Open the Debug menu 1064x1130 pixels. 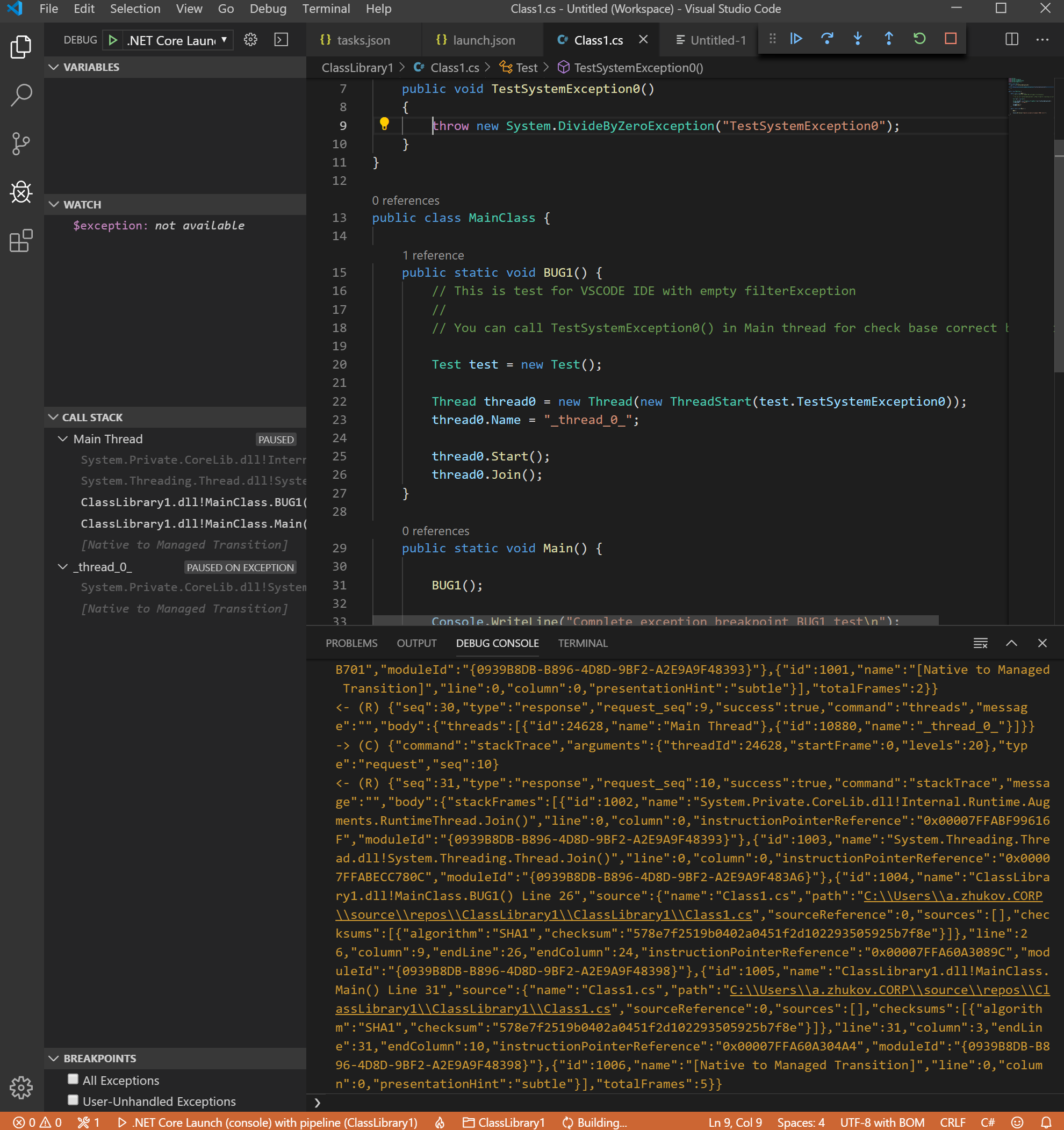click(x=267, y=9)
